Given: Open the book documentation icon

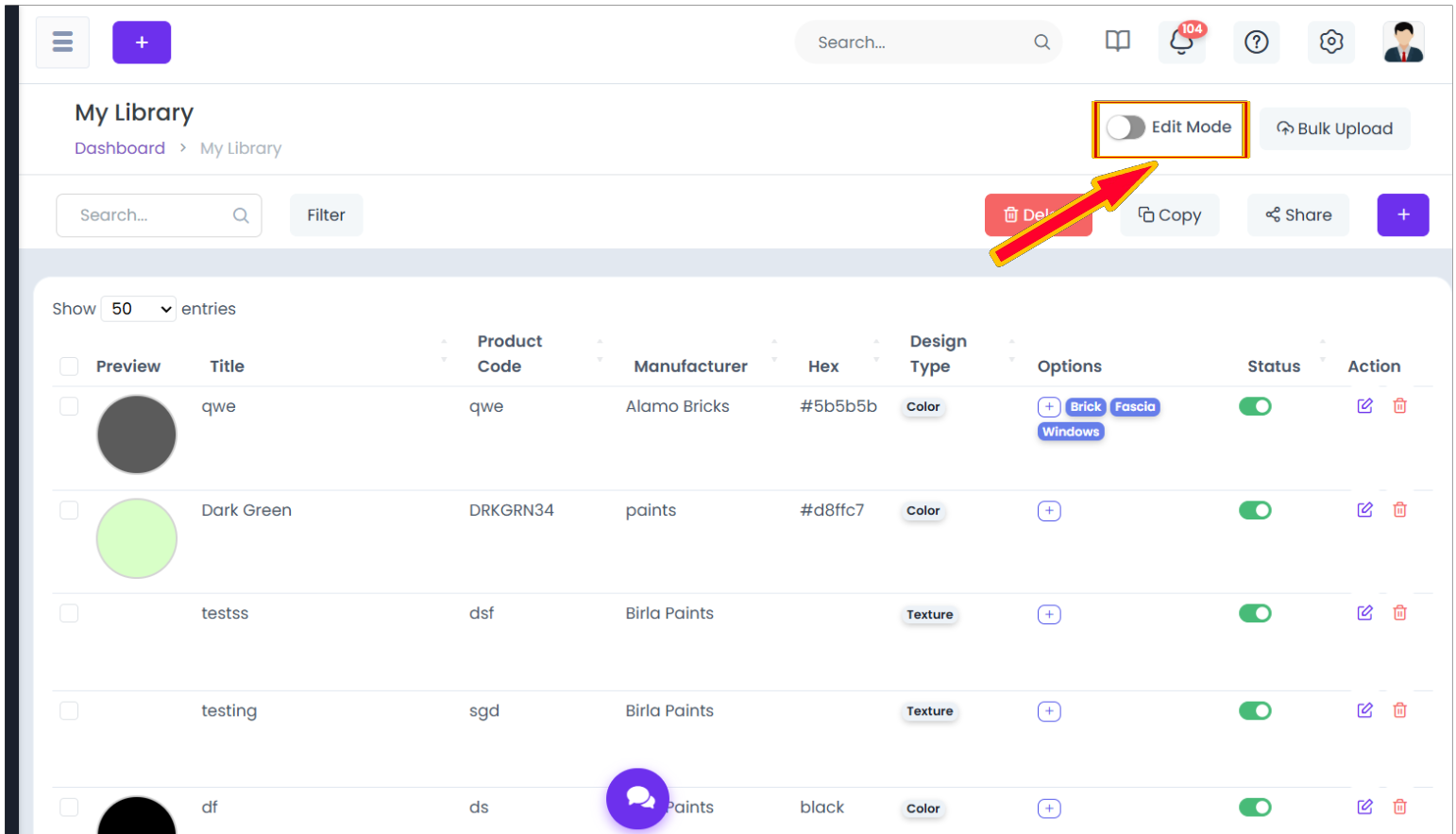Looking at the screenshot, I should pyautogui.click(x=1118, y=42).
